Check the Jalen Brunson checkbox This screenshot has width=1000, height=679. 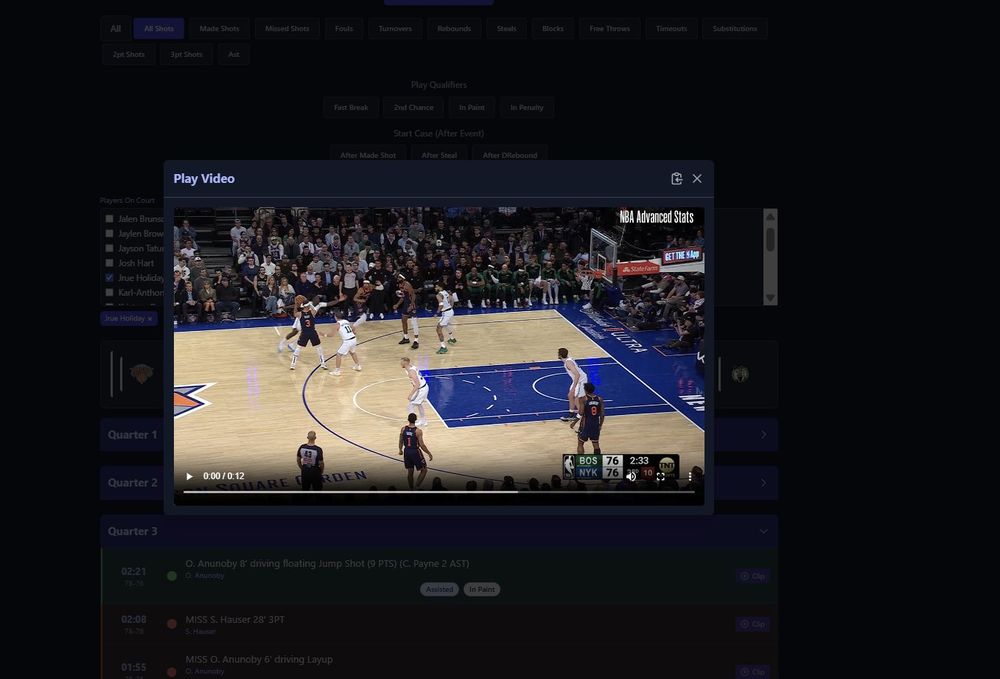[109, 219]
